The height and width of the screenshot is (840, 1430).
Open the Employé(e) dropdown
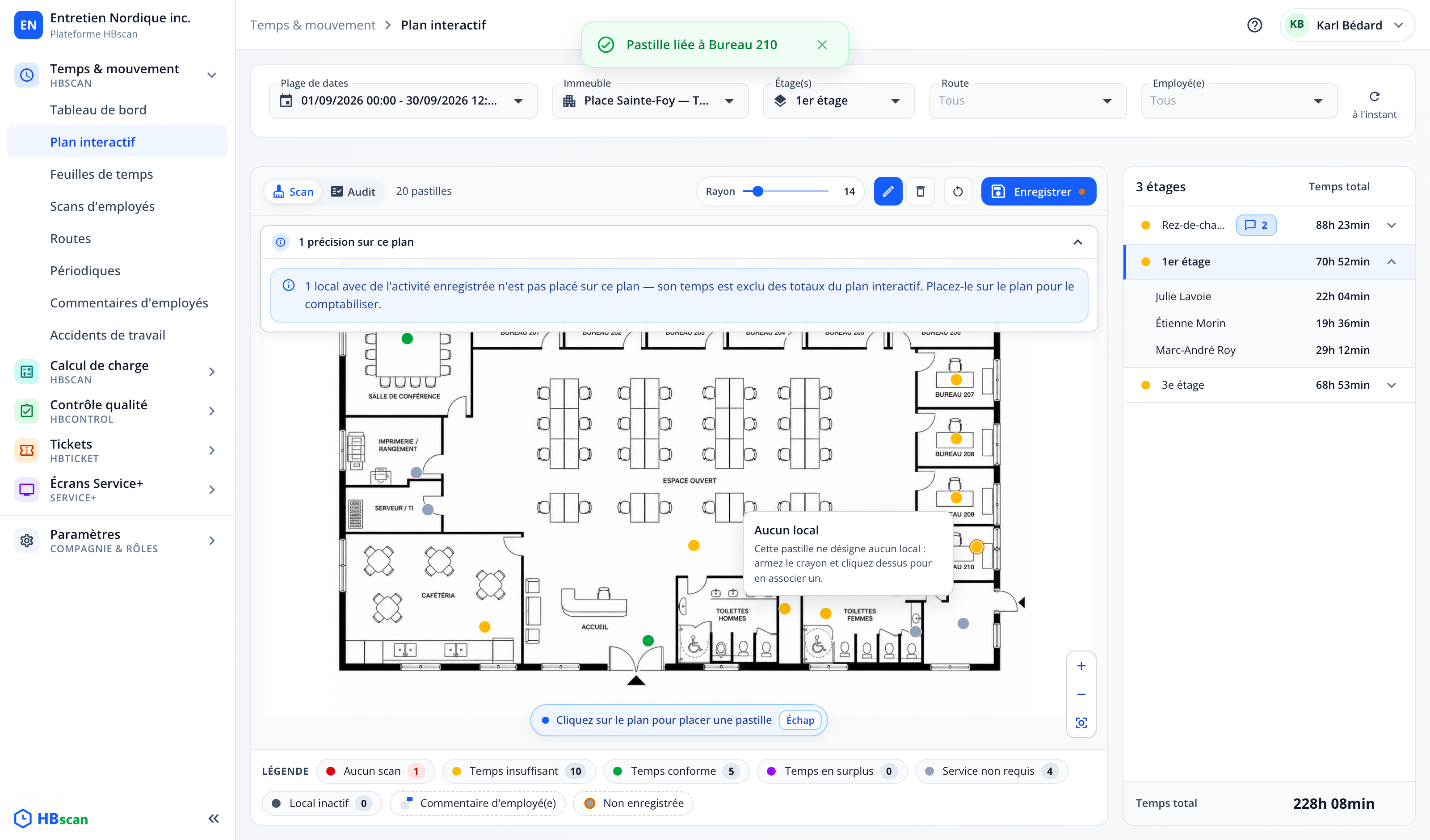1239,101
